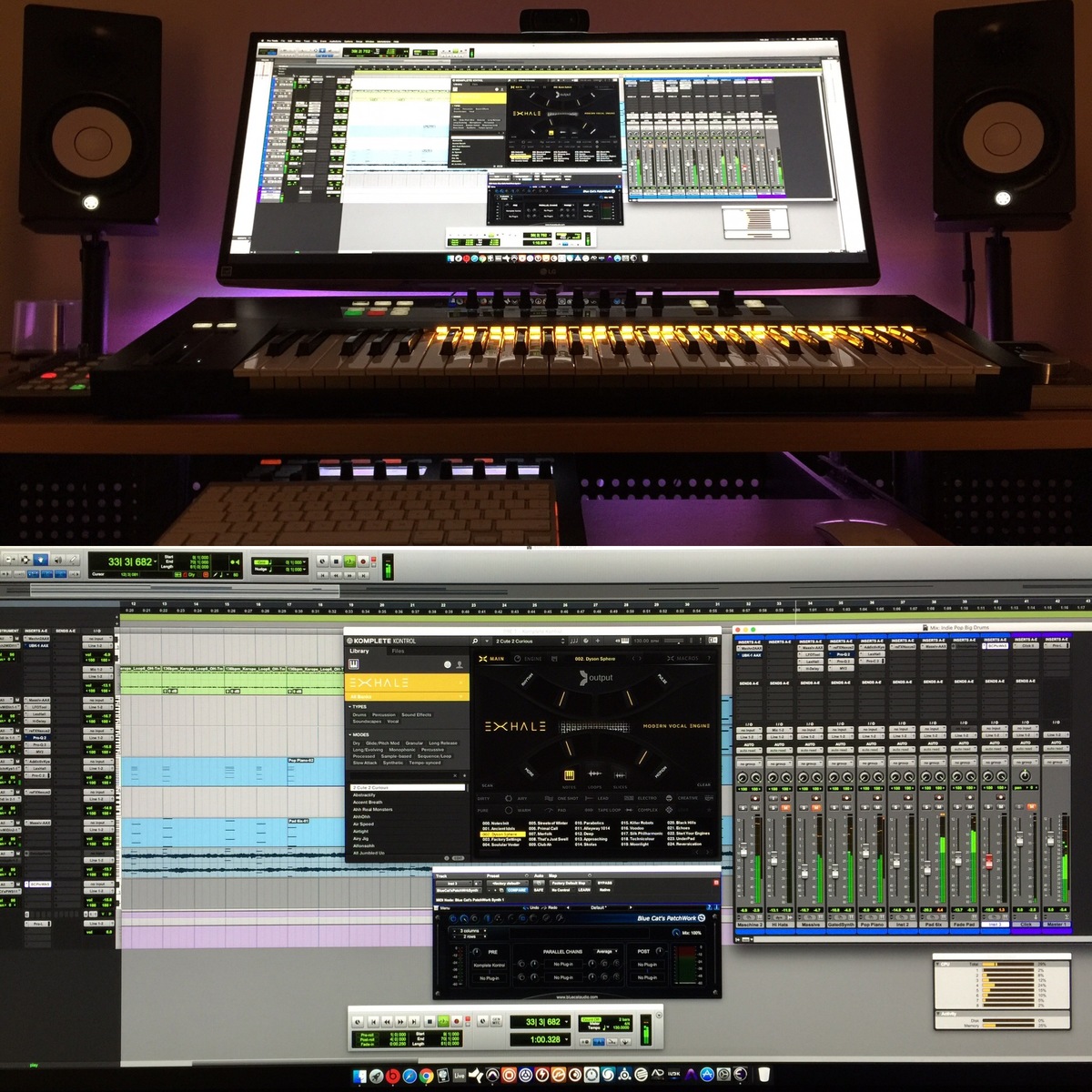1092x1092 pixels.
Task: Load next PatchWork preset arrow
Action: coord(631,907)
